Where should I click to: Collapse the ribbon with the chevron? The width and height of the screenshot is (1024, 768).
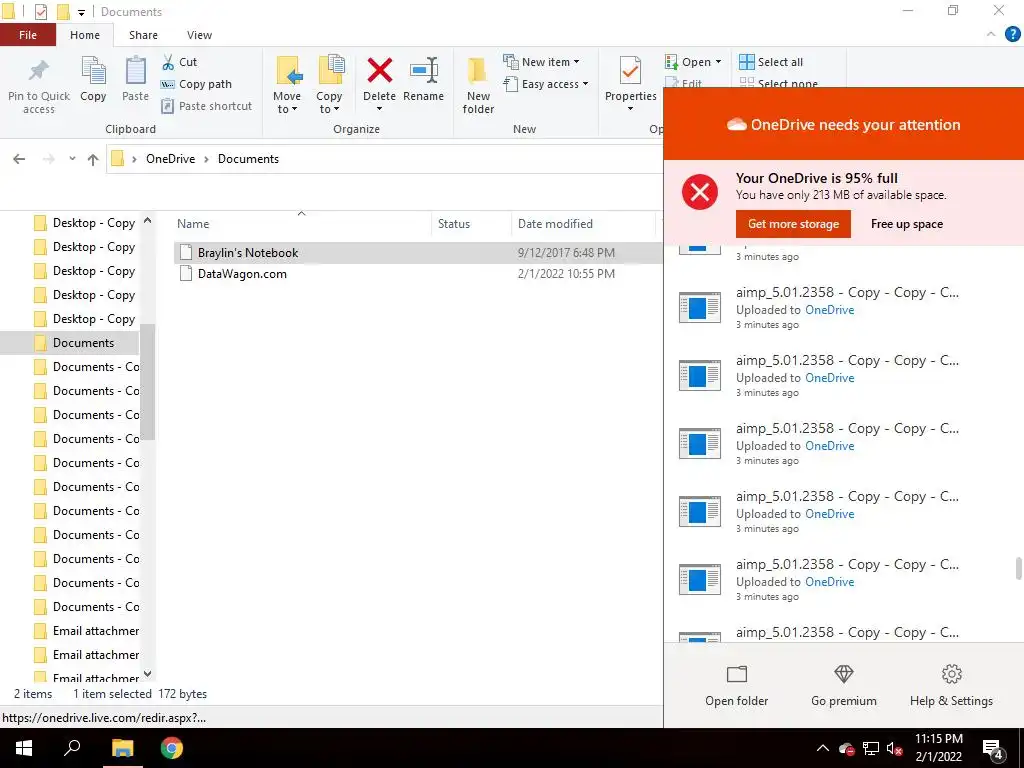991,35
